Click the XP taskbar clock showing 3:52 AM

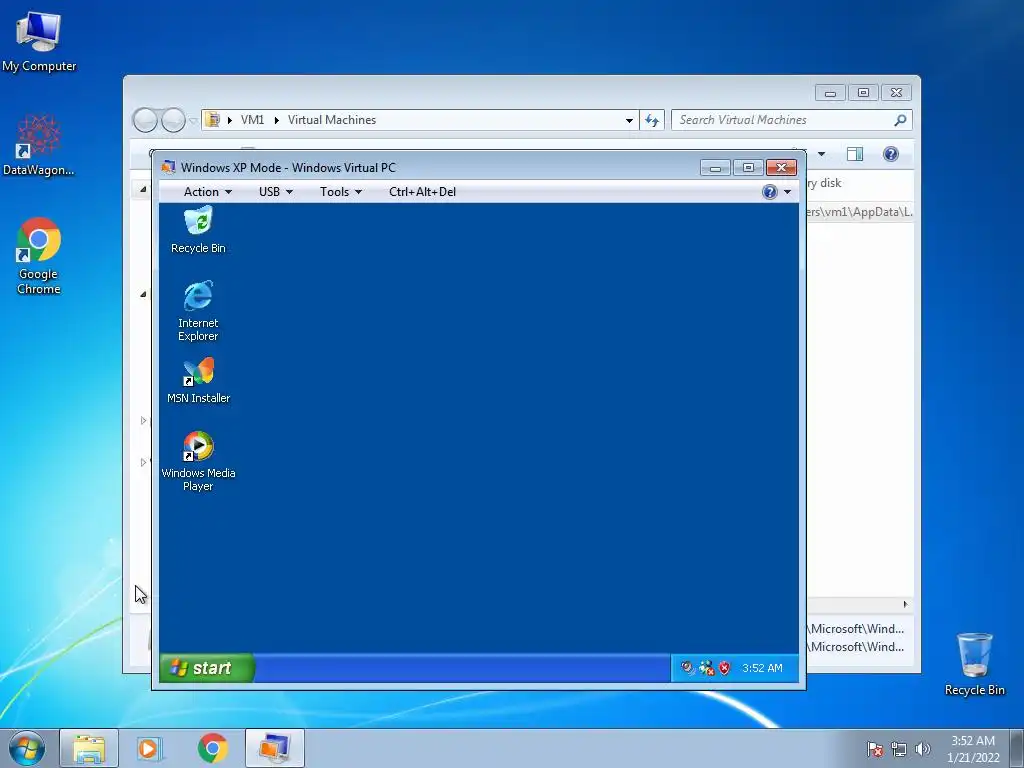click(x=762, y=668)
